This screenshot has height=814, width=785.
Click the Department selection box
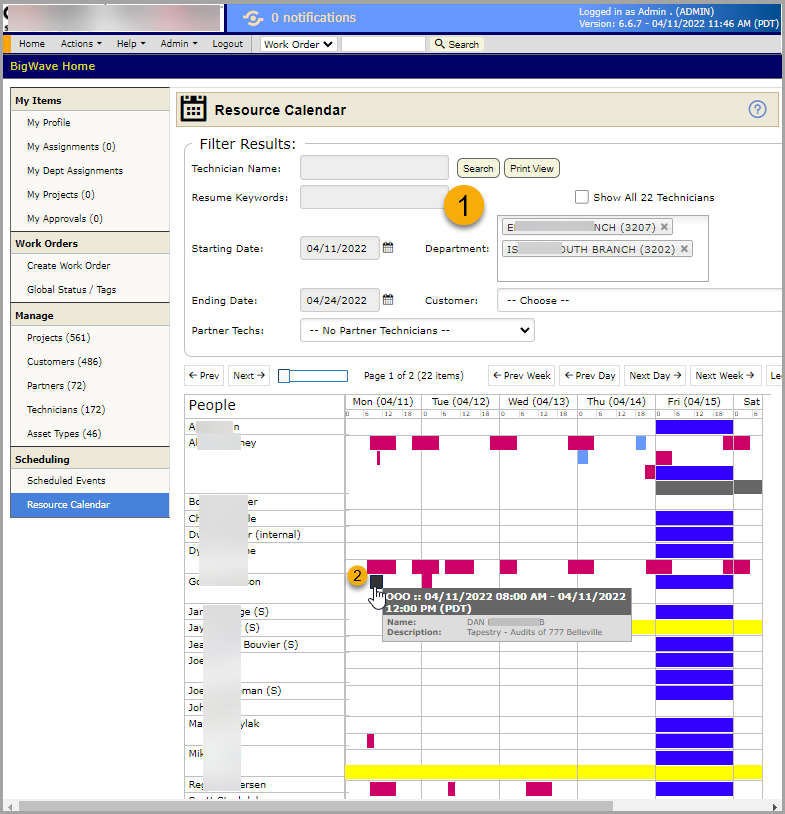(602, 248)
